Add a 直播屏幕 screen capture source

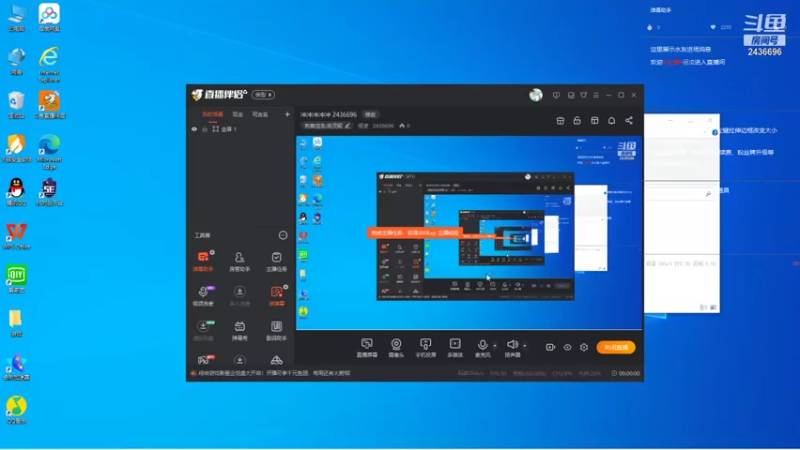pos(367,347)
